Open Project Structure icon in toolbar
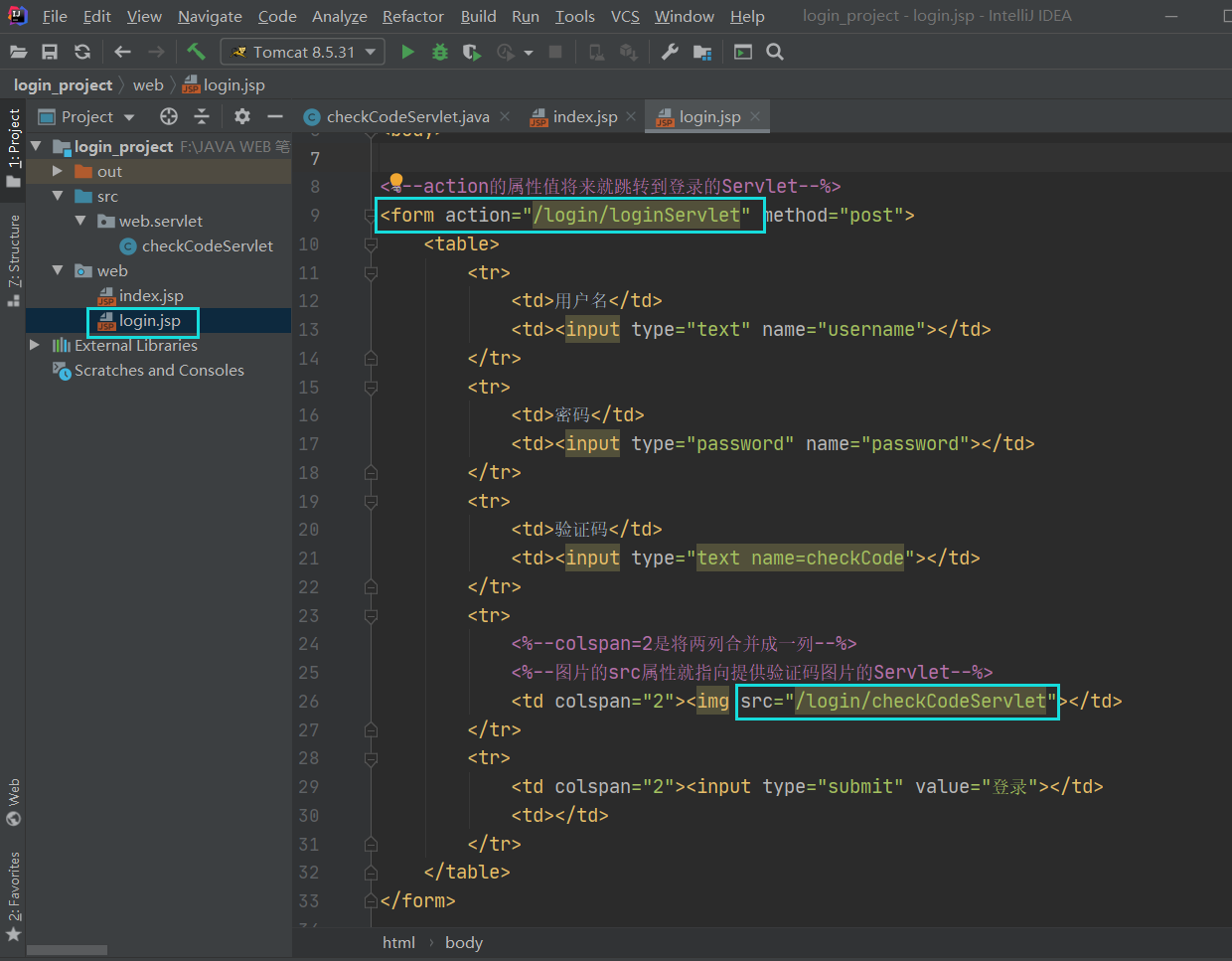The width and height of the screenshot is (1232, 961). 702,52
